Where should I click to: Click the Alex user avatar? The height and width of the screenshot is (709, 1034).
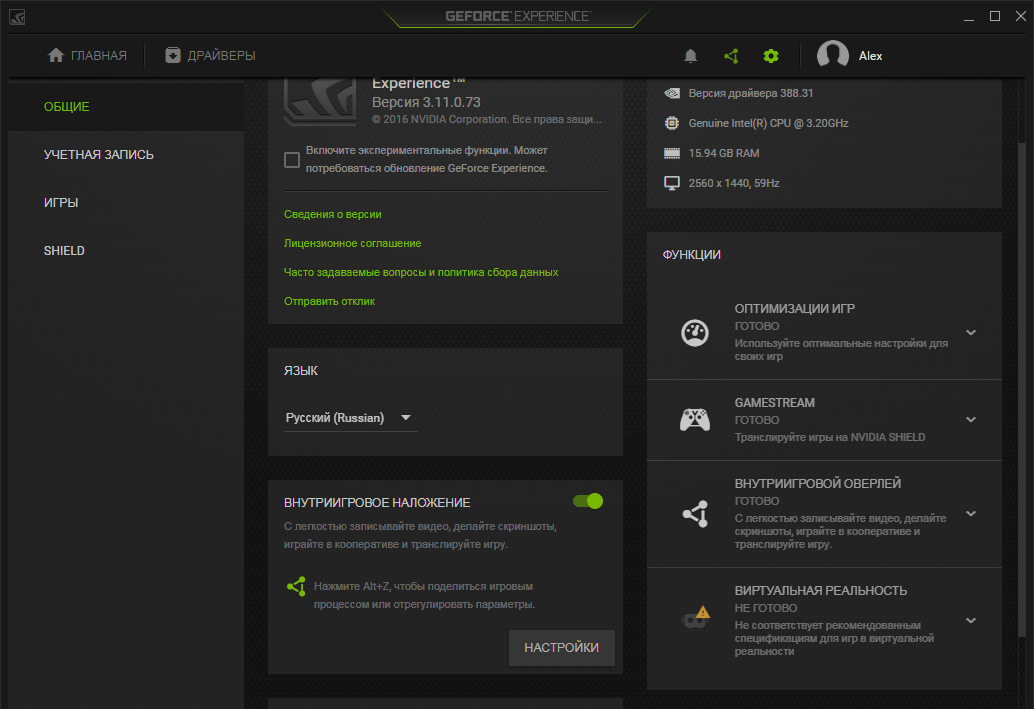tap(832, 55)
